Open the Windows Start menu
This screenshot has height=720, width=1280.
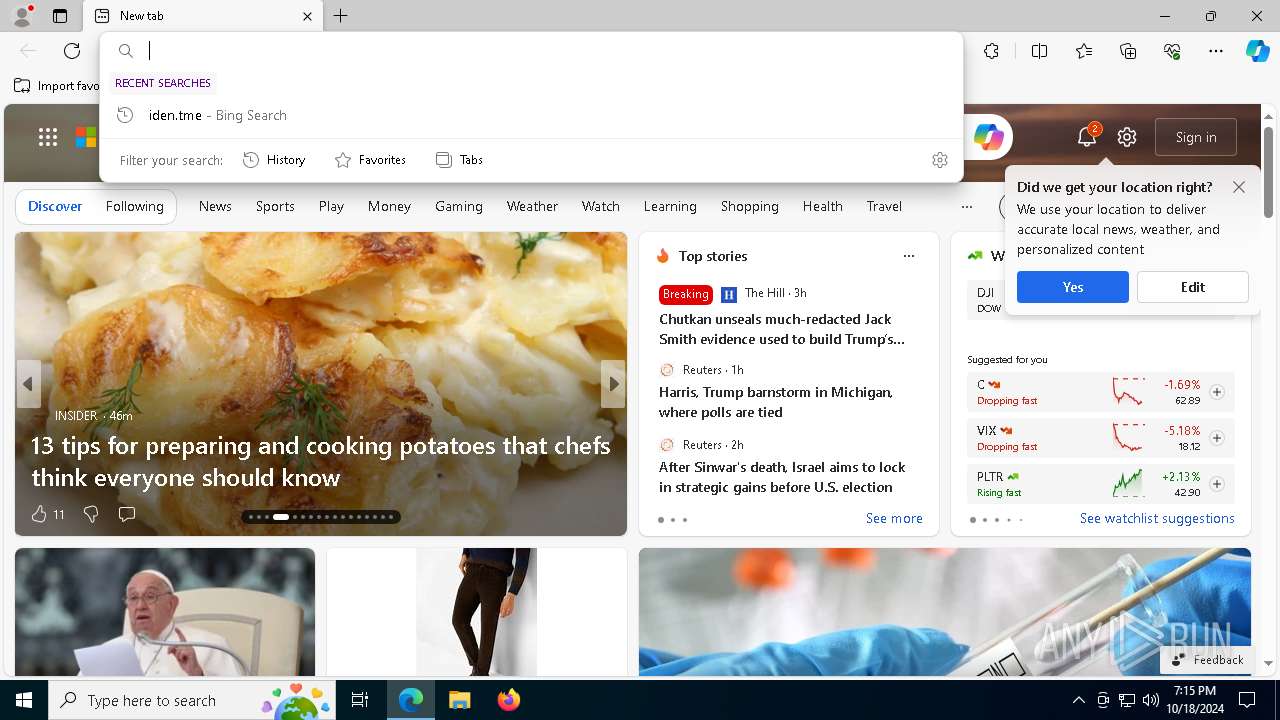[x=24, y=700]
